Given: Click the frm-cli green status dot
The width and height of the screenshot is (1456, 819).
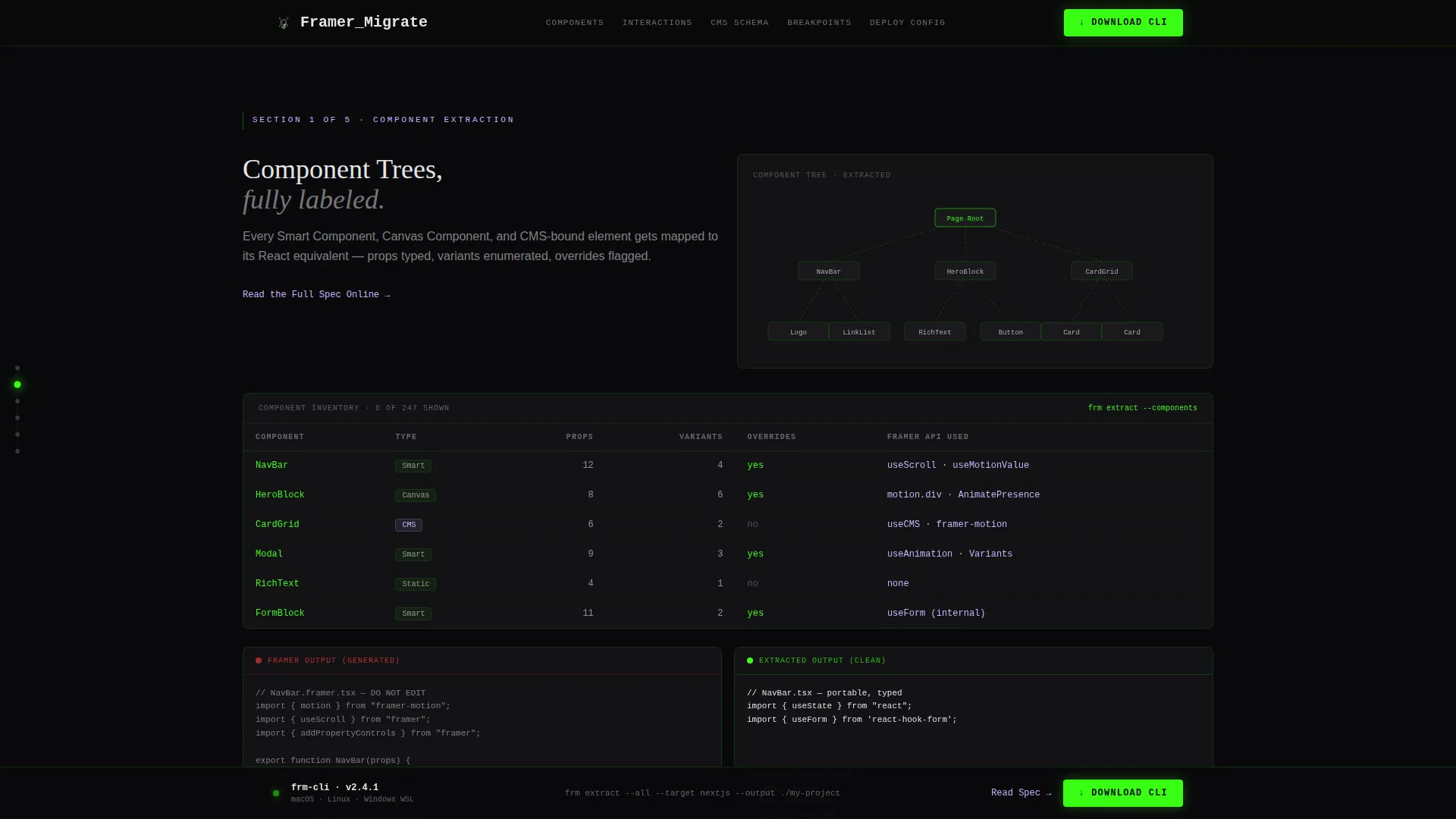Looking at the screenshot, I should tap(276, 793).
